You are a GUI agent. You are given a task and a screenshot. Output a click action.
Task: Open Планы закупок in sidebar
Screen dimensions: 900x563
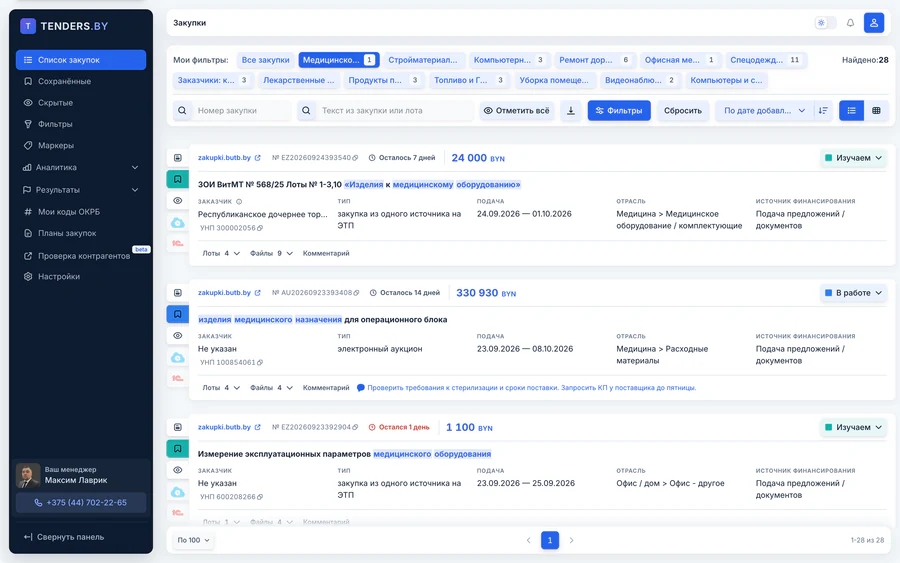click(81, 233)
